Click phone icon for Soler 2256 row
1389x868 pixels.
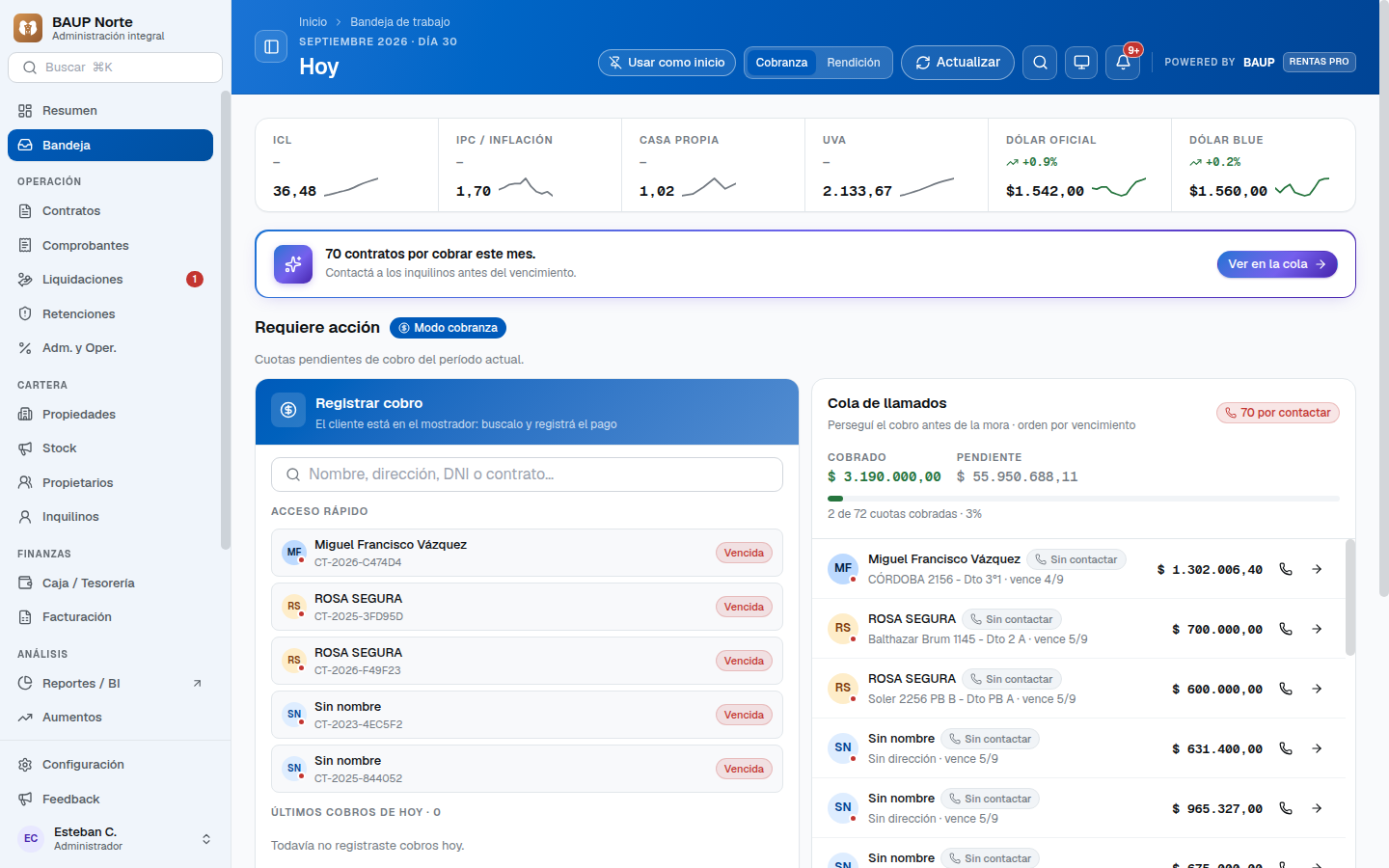[1286, 689]
